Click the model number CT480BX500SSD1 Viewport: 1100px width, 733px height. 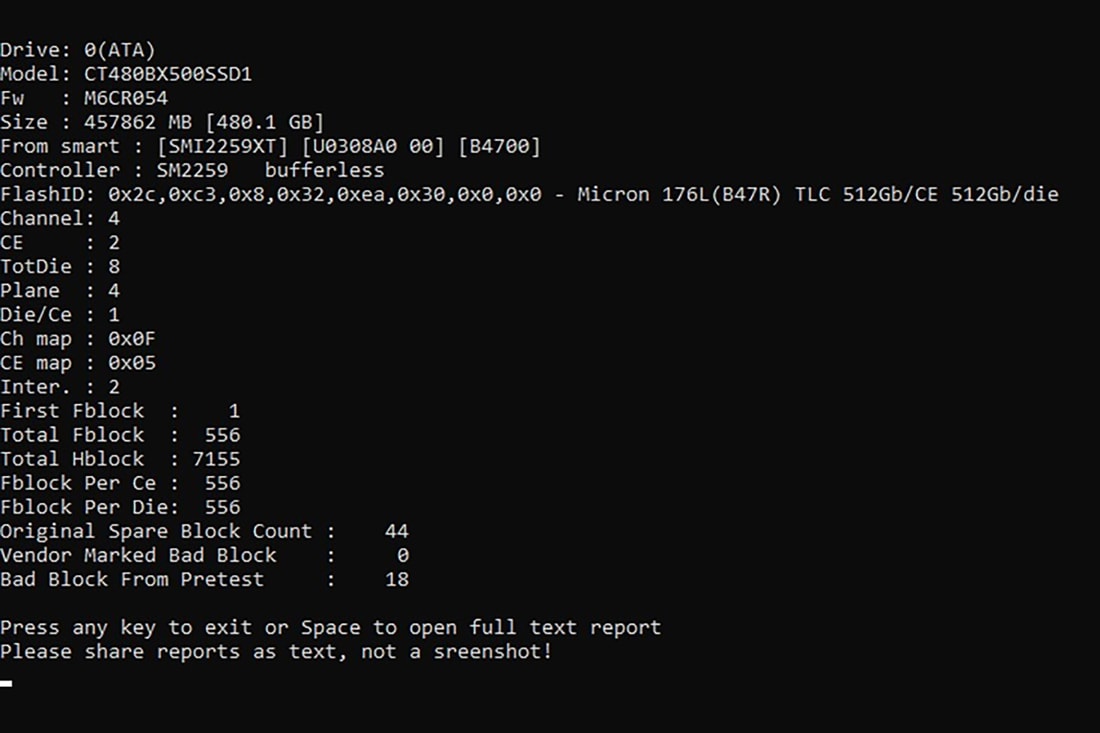[x=168, y=74]
